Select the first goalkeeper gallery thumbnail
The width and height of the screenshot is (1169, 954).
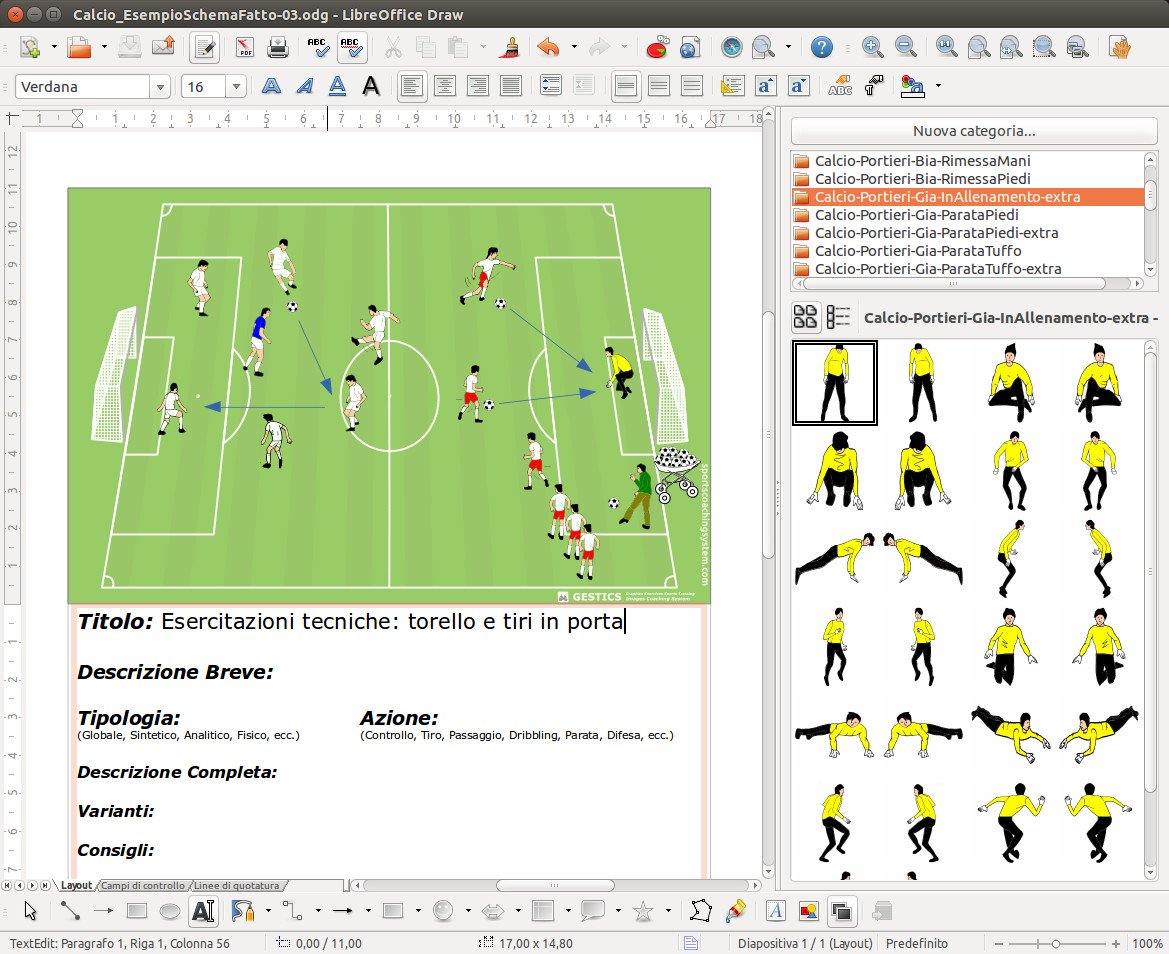(834, 382)
